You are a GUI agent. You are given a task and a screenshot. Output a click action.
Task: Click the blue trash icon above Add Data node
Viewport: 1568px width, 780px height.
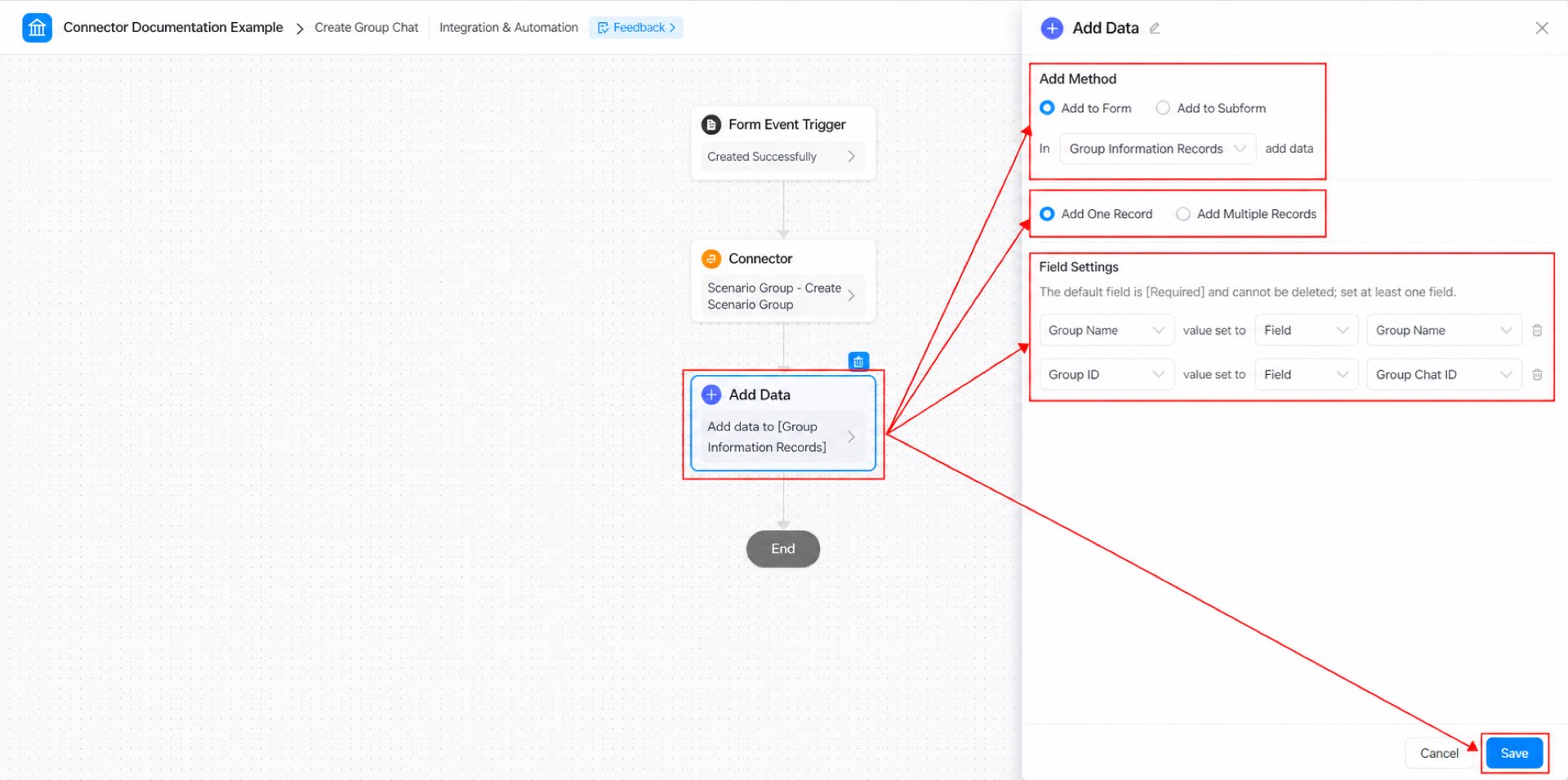858,361
